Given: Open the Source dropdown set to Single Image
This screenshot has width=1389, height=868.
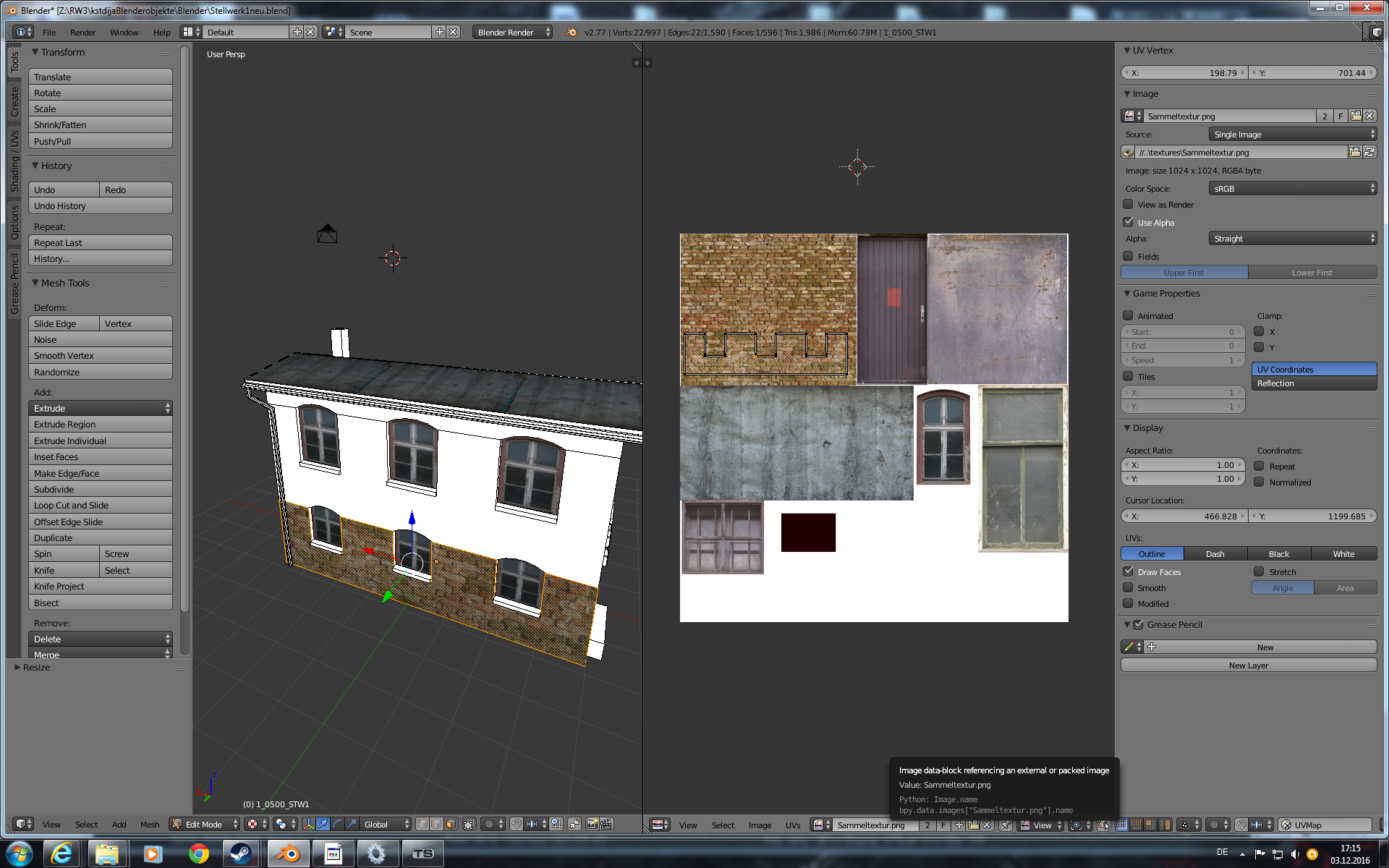Looking at the screenshot, I should click(1293, 135).
